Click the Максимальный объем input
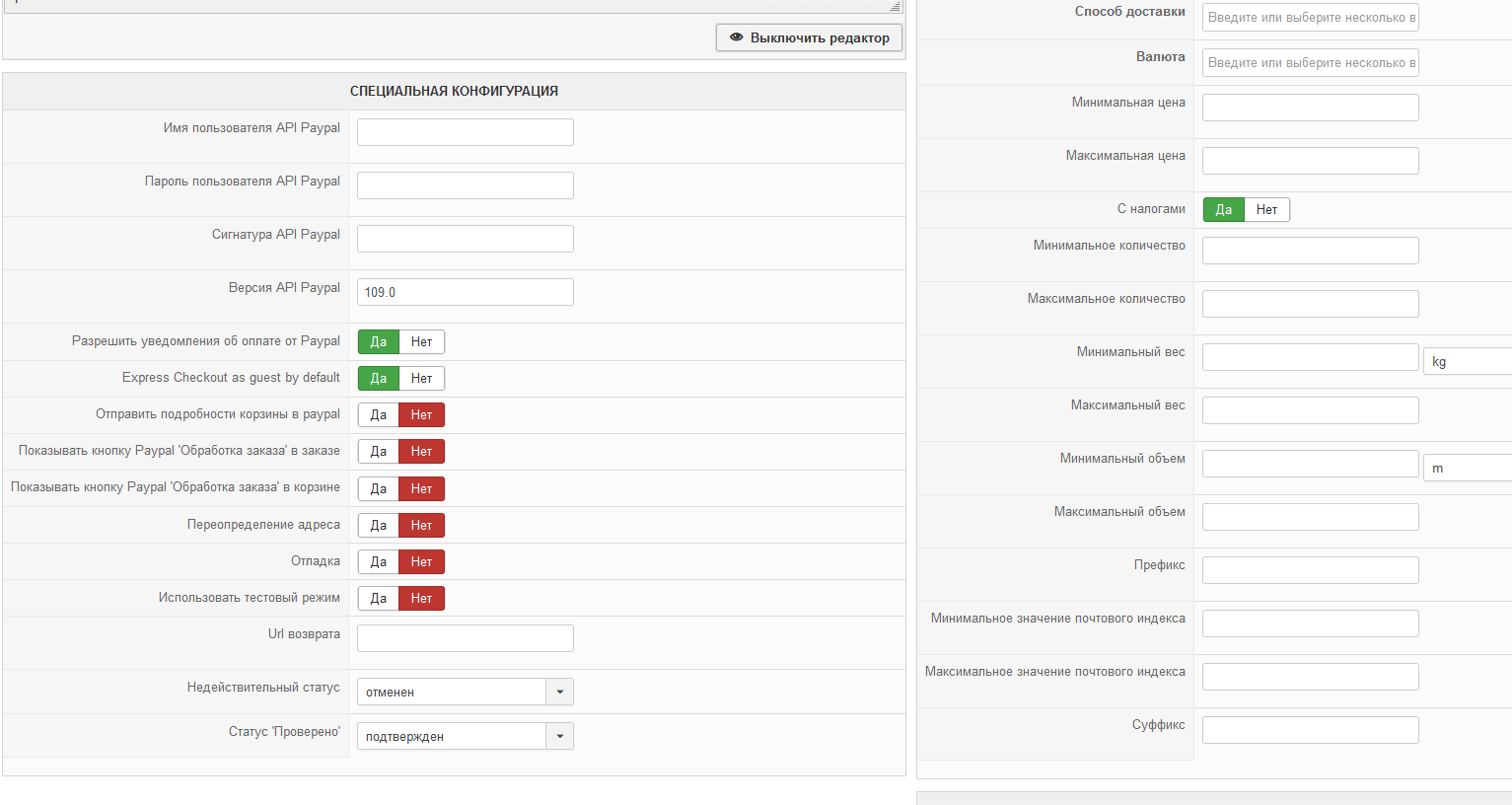The height and width of the screenshot is (805, 1512). point(1311,517)
